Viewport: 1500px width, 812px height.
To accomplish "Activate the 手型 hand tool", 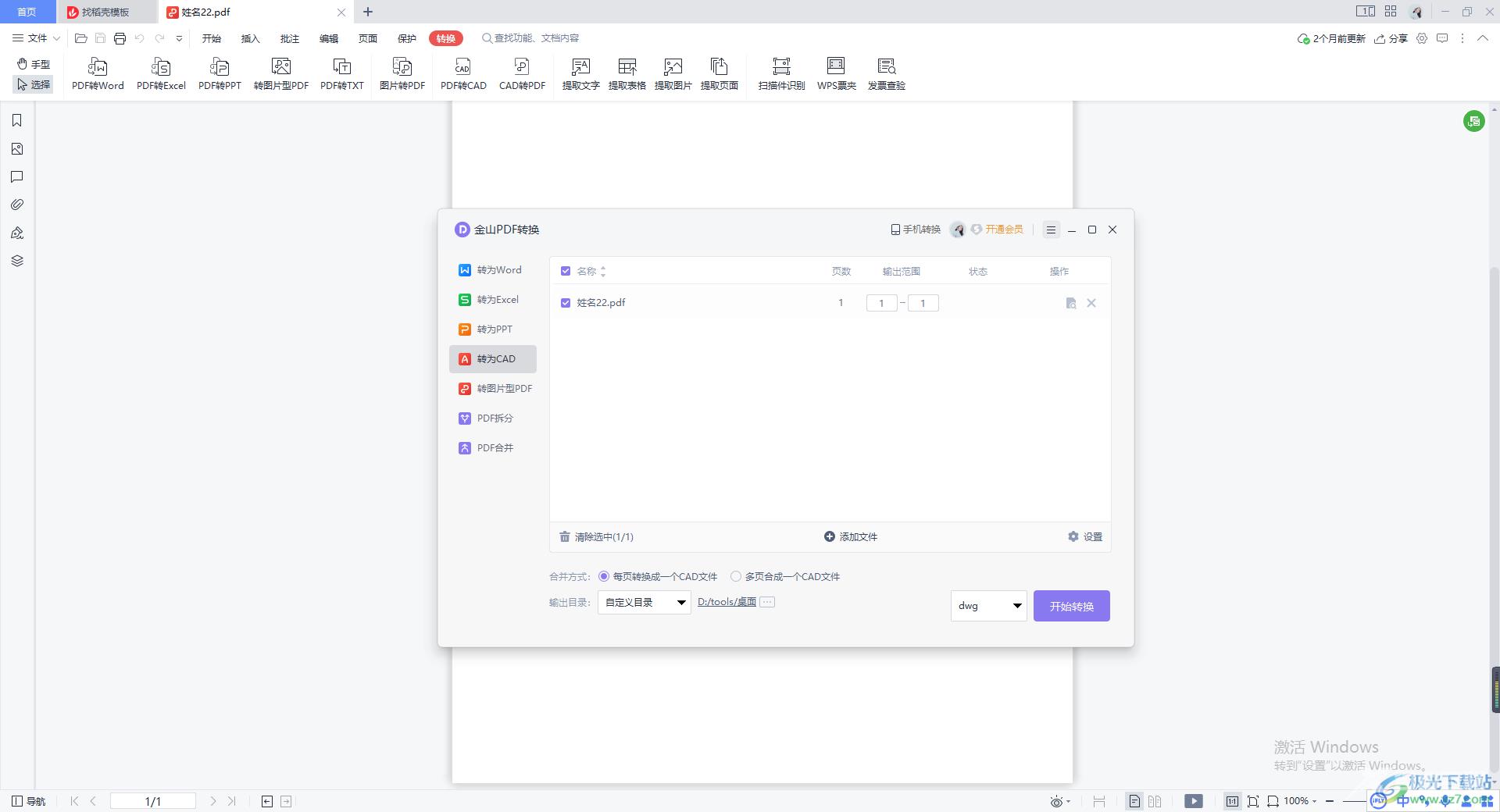I will click(x=34, y=64).
